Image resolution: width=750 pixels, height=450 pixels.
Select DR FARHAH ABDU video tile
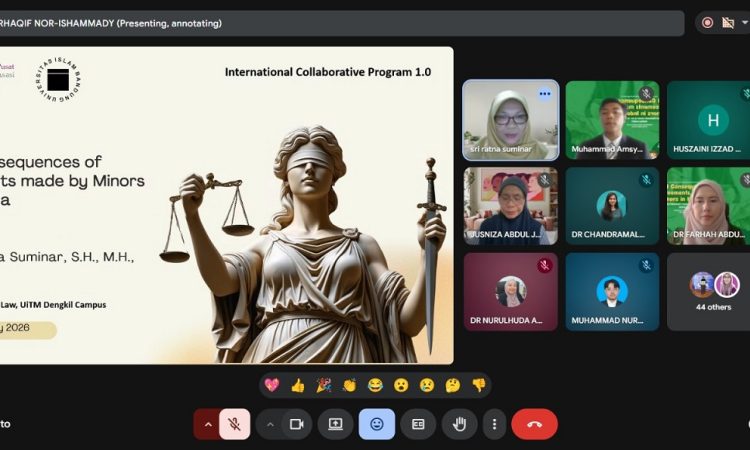point(708,206)
